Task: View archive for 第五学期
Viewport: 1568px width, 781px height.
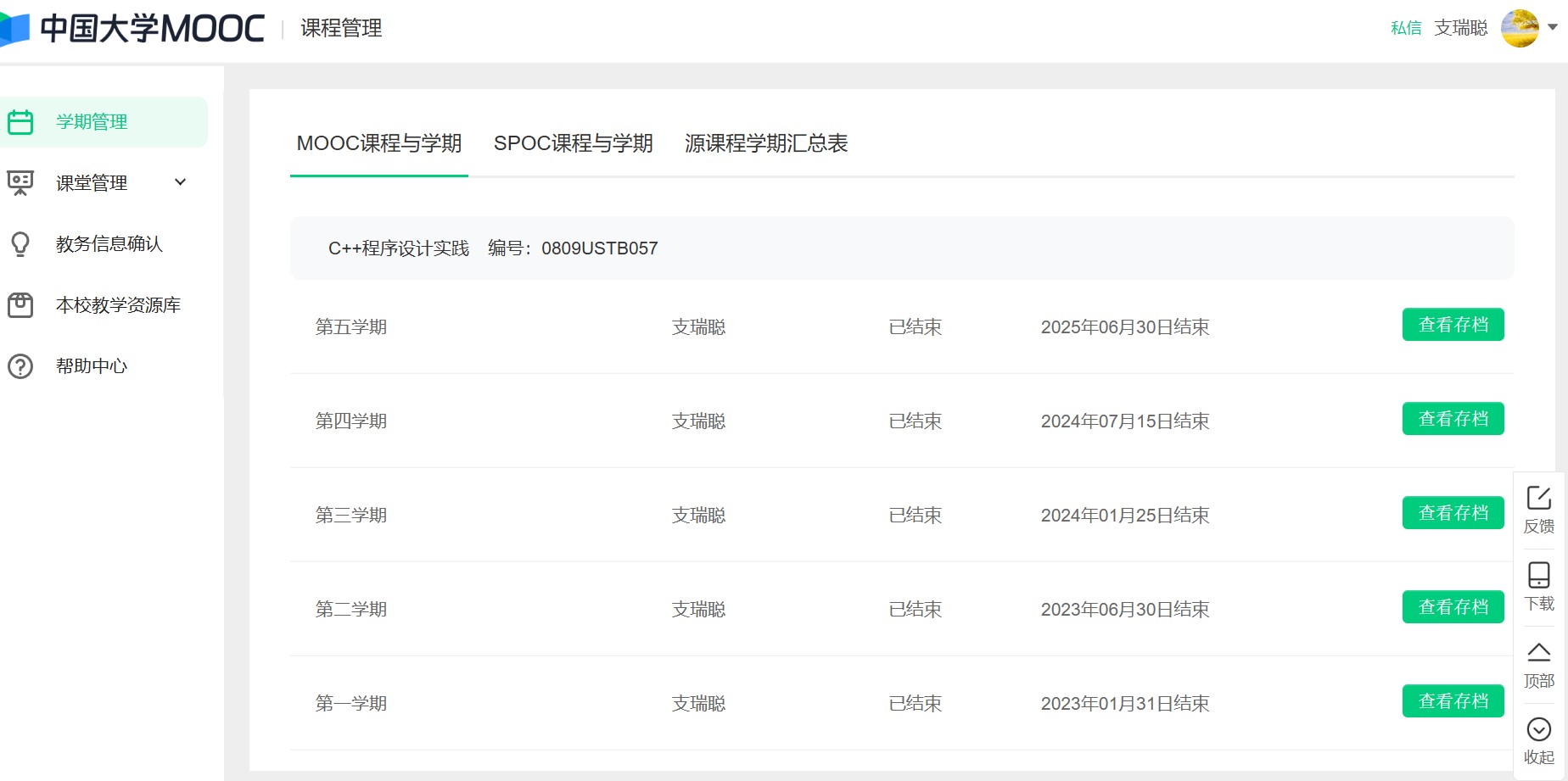Action: (x=1453, y=325)
